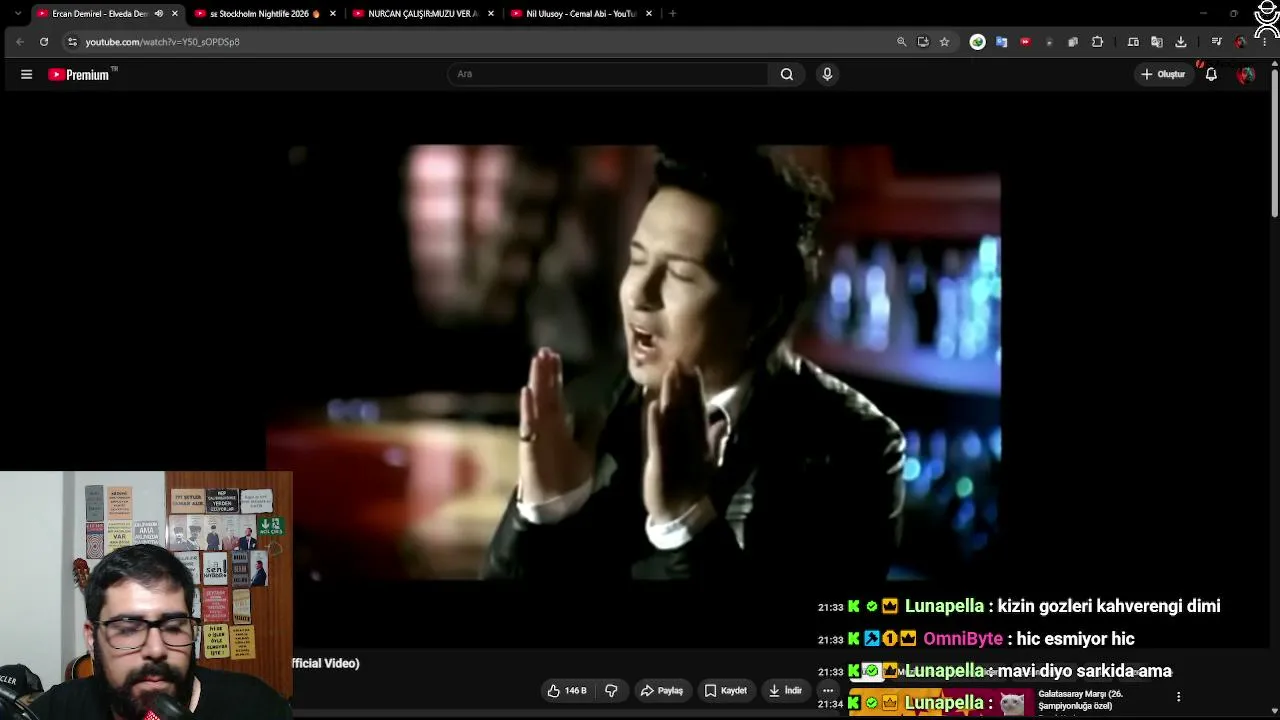This screenshot has width=1280, height=720.
Task: Open the YouTube guide hamburger menu
Action: pyautogui.click(x=27, y=74)
